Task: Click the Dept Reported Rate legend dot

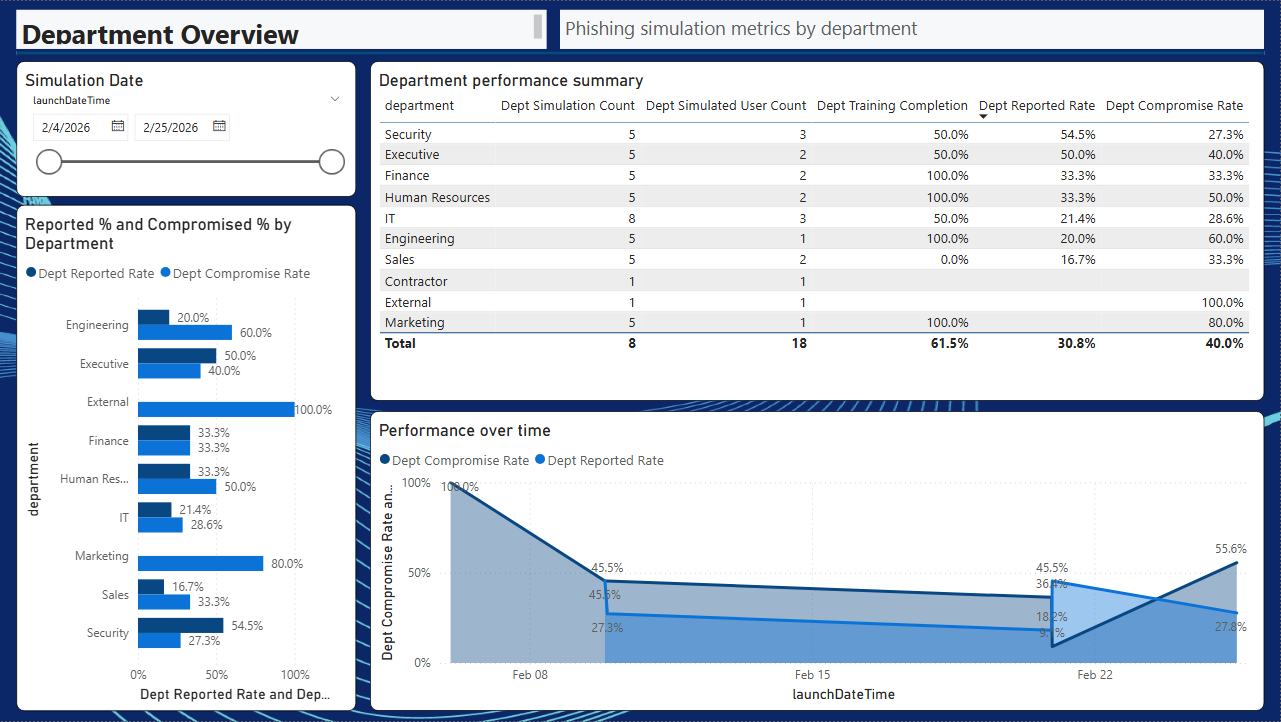Action: point(32,273)
